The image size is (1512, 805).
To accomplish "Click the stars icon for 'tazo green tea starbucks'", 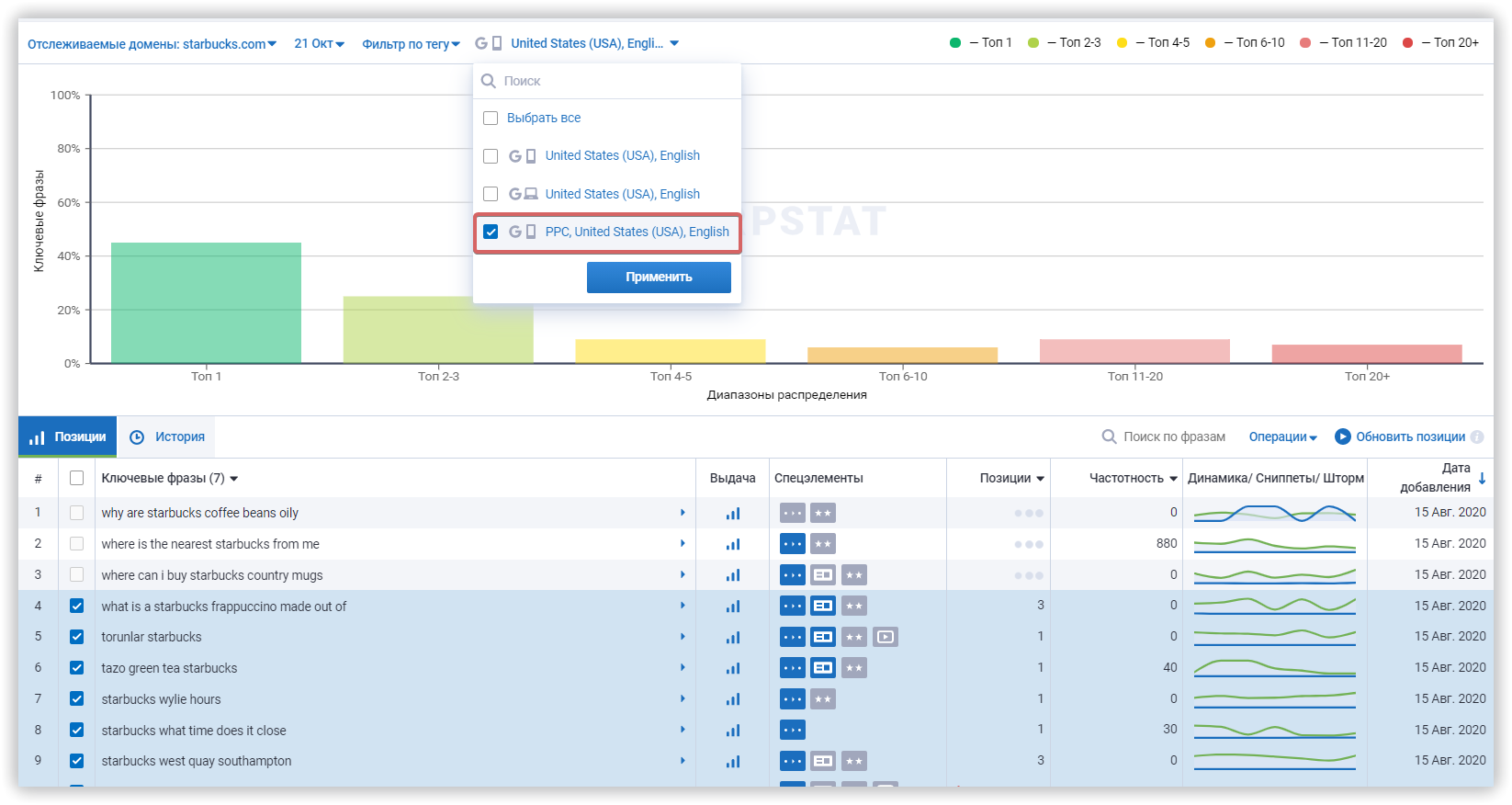I will point(854,668).
